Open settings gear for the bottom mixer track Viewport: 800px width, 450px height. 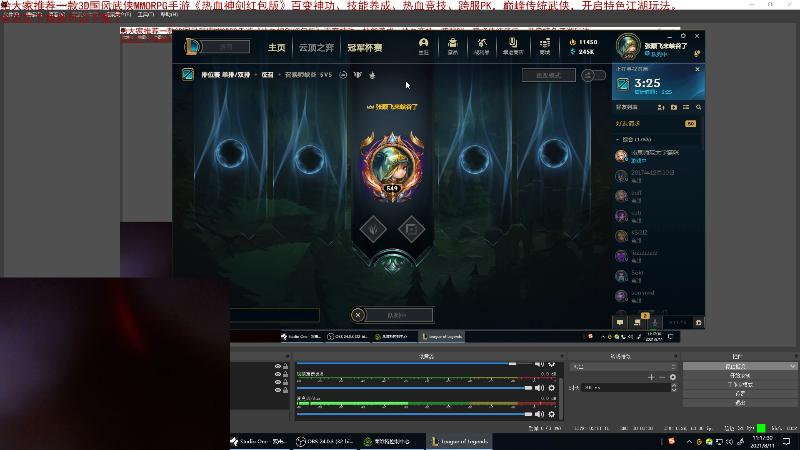(552, 414)
